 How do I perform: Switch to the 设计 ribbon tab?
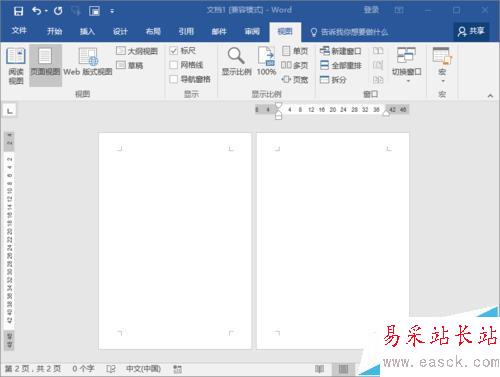[120, 31]
